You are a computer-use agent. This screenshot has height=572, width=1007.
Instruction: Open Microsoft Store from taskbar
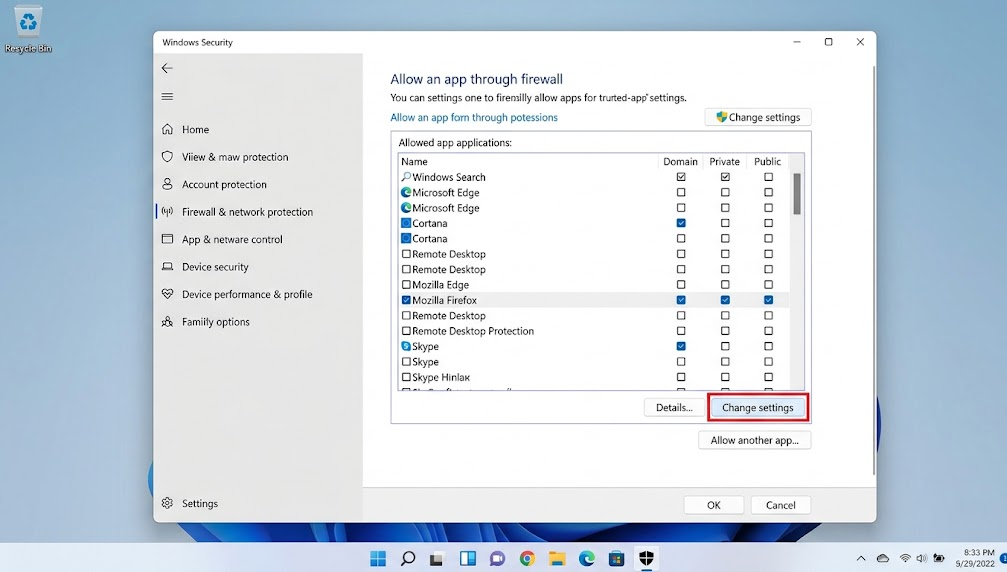click(617, 559)
